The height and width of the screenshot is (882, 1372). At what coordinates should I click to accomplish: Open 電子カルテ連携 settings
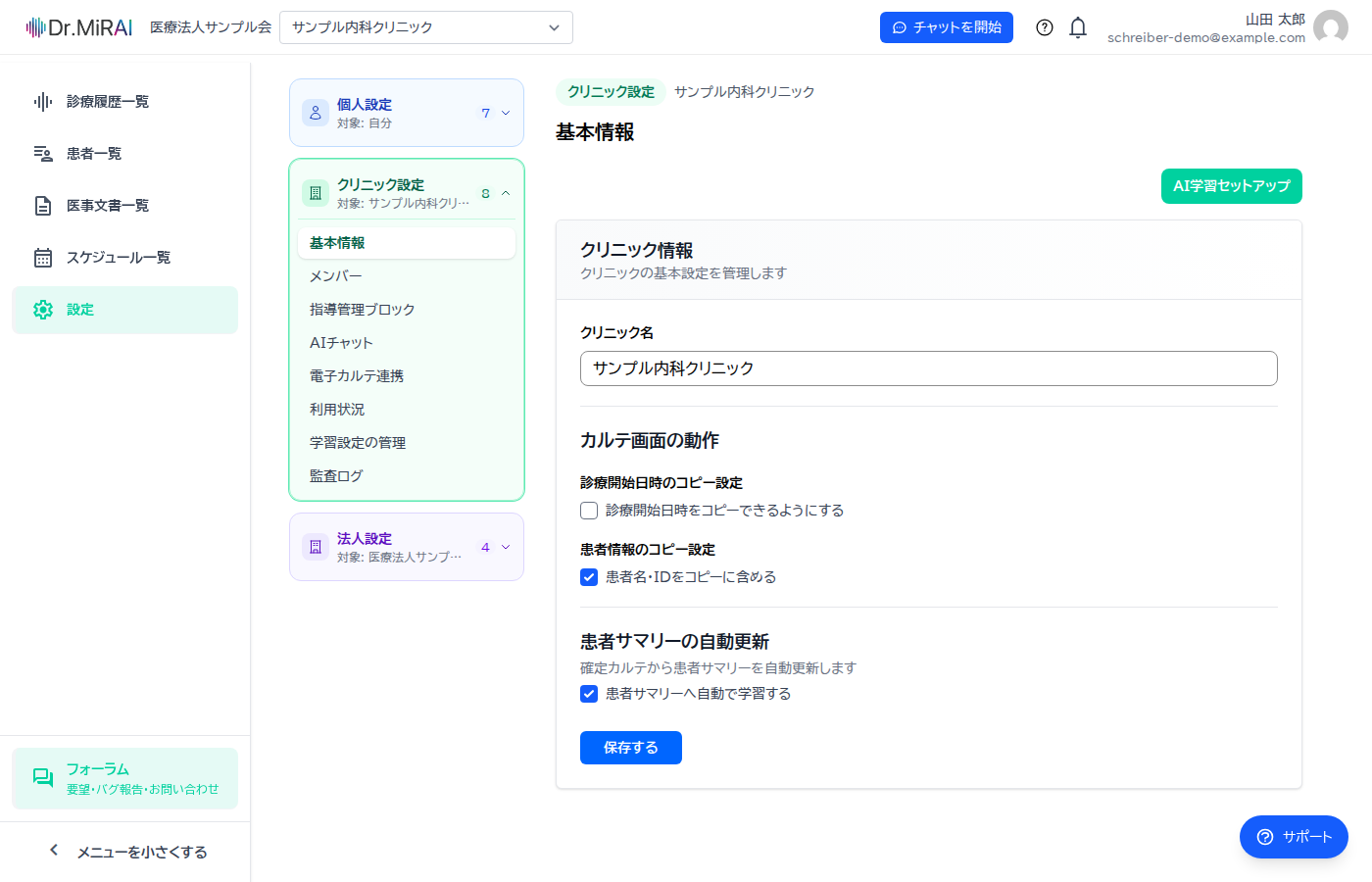407,376
